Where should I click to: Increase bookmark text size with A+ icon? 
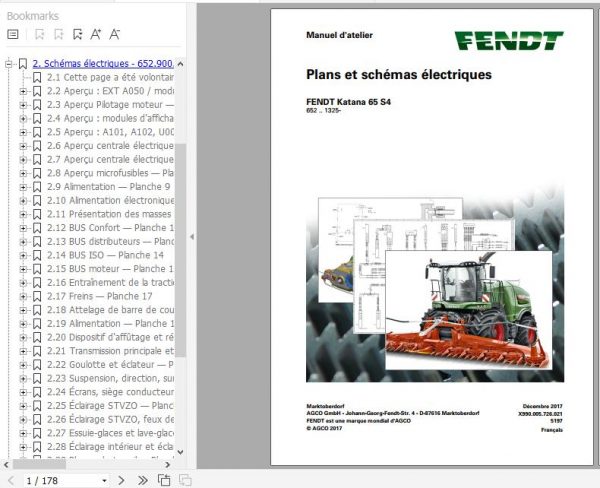(96, 34)
